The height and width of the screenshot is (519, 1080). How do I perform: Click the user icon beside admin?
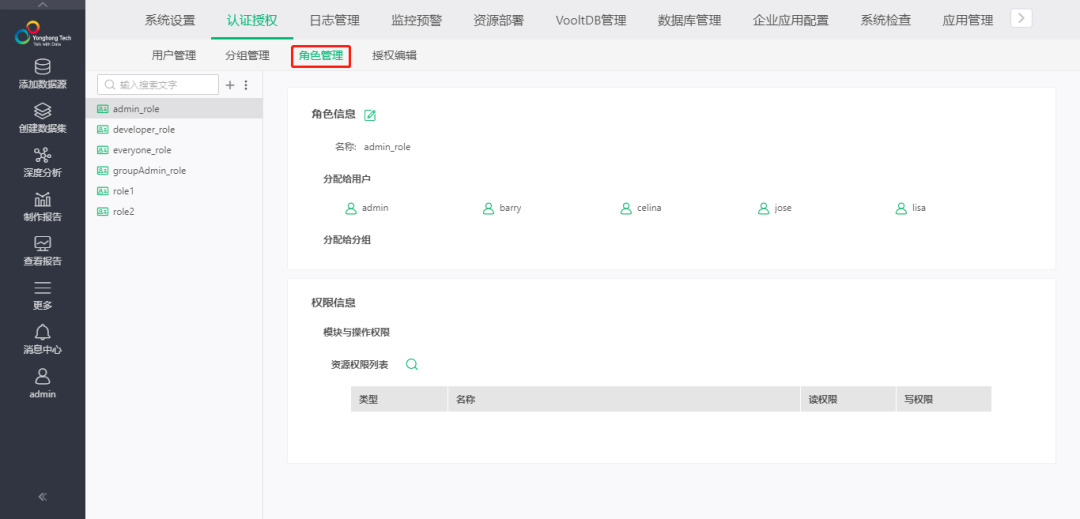pos(351,208)
